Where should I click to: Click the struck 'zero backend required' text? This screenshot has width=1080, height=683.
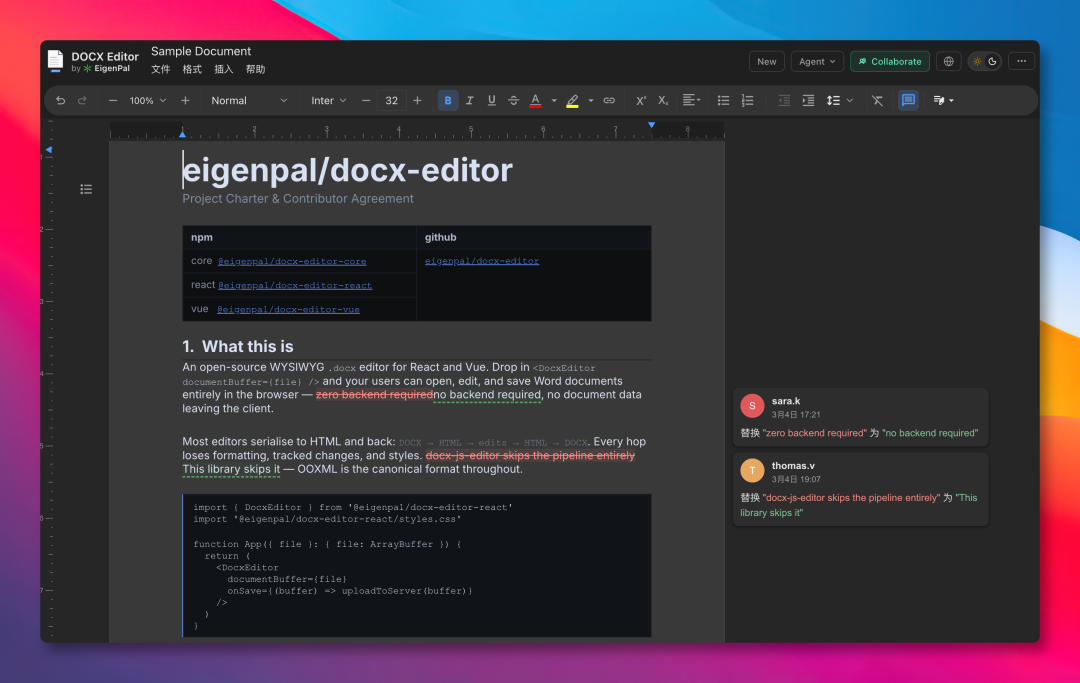coord(374,395)
